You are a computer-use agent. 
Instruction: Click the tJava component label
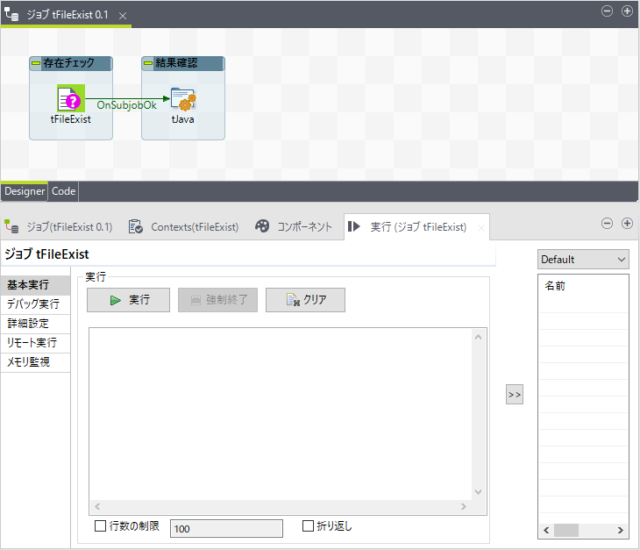click(183, 120)
